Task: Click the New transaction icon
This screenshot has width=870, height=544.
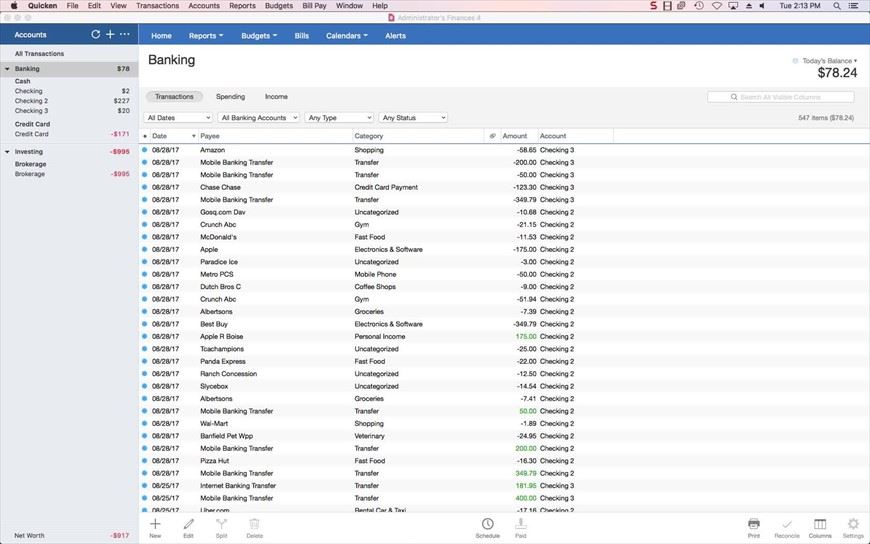Action: click(x=155, y=527)
